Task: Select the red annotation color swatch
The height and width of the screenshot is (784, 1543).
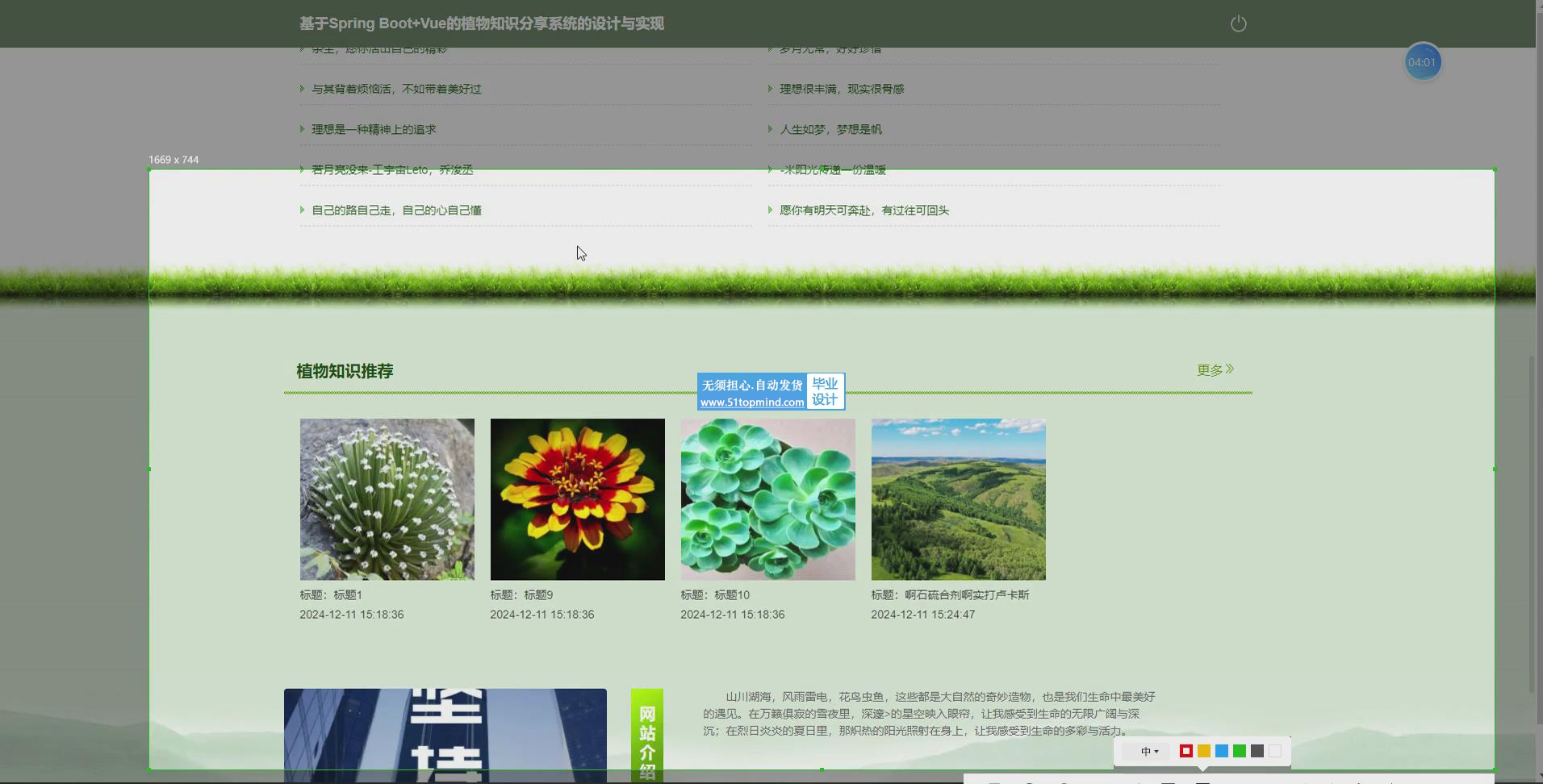Action: coord(1185,752)
